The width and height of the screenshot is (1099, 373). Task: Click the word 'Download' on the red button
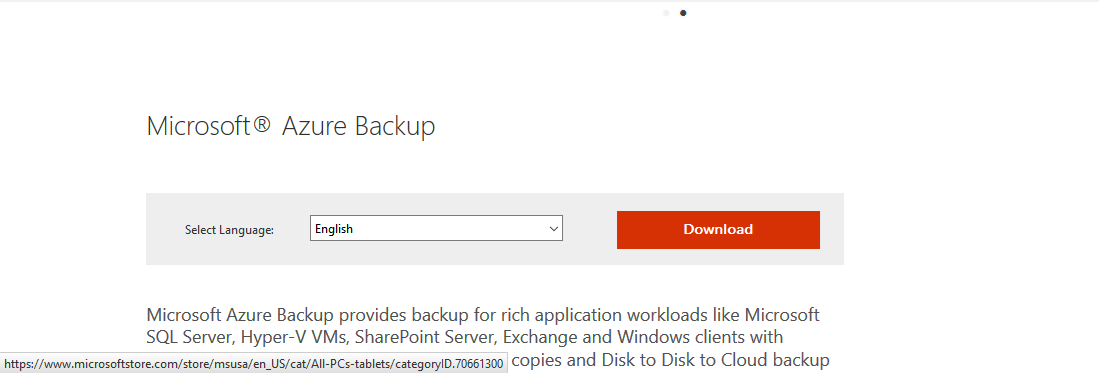coord(718,229)
